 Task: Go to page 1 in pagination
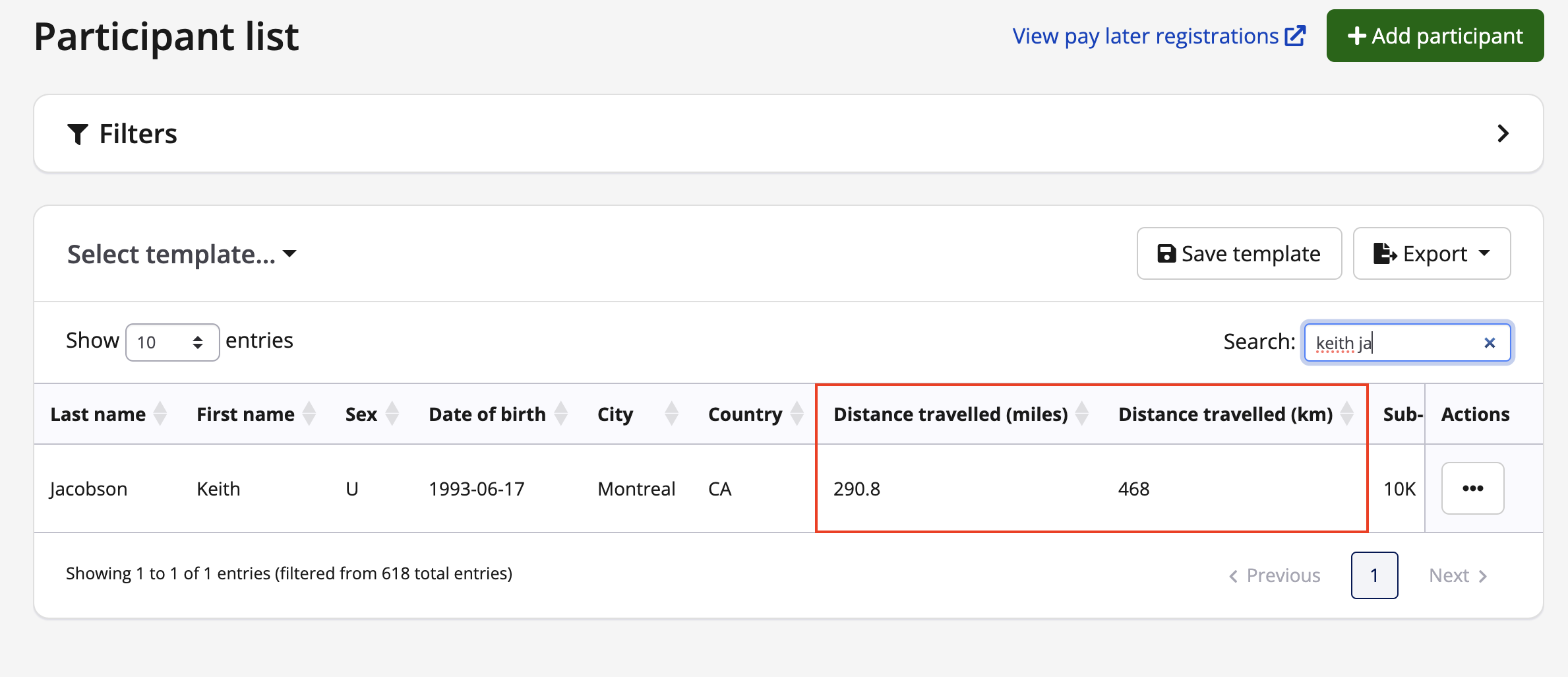coord(1374,575)
